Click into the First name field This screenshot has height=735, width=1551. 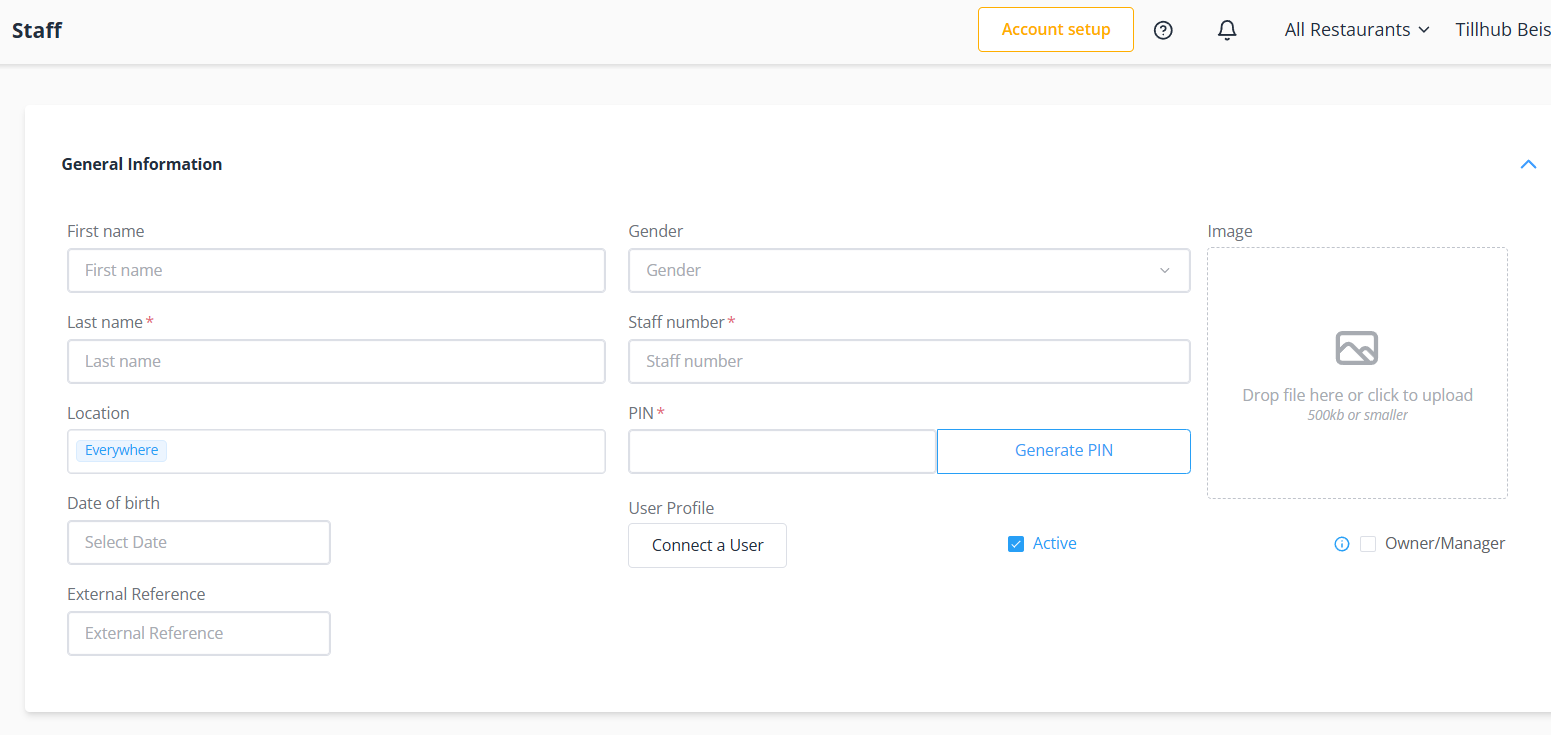point(336,270)
